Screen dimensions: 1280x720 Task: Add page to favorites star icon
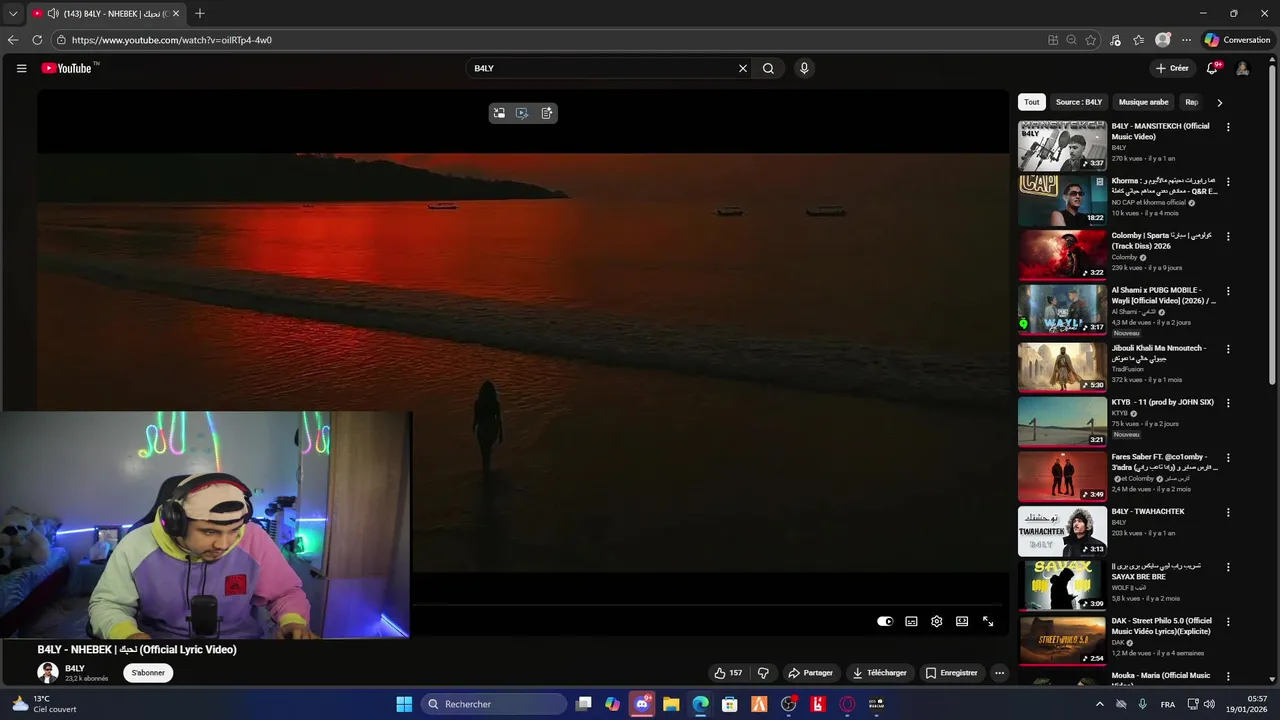1091,40
